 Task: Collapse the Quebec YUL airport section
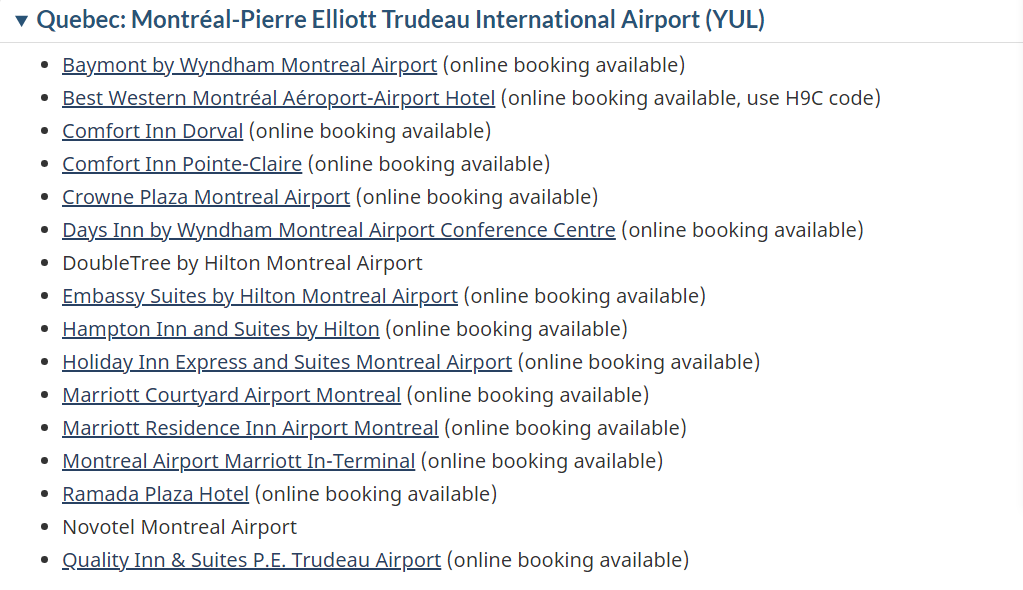(x=21, y=20)
